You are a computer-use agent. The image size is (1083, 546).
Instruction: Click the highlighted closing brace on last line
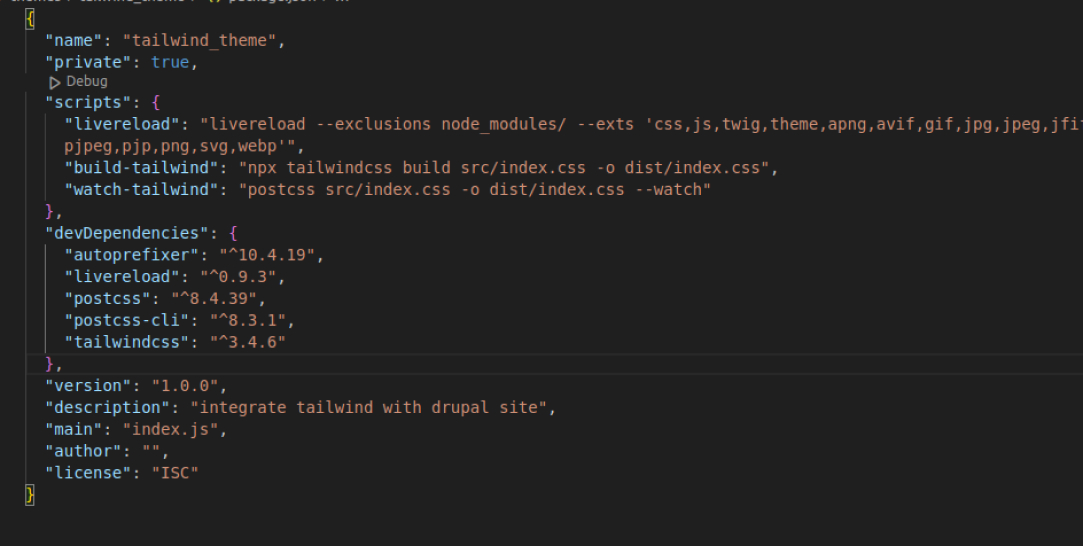coord(30,495)
